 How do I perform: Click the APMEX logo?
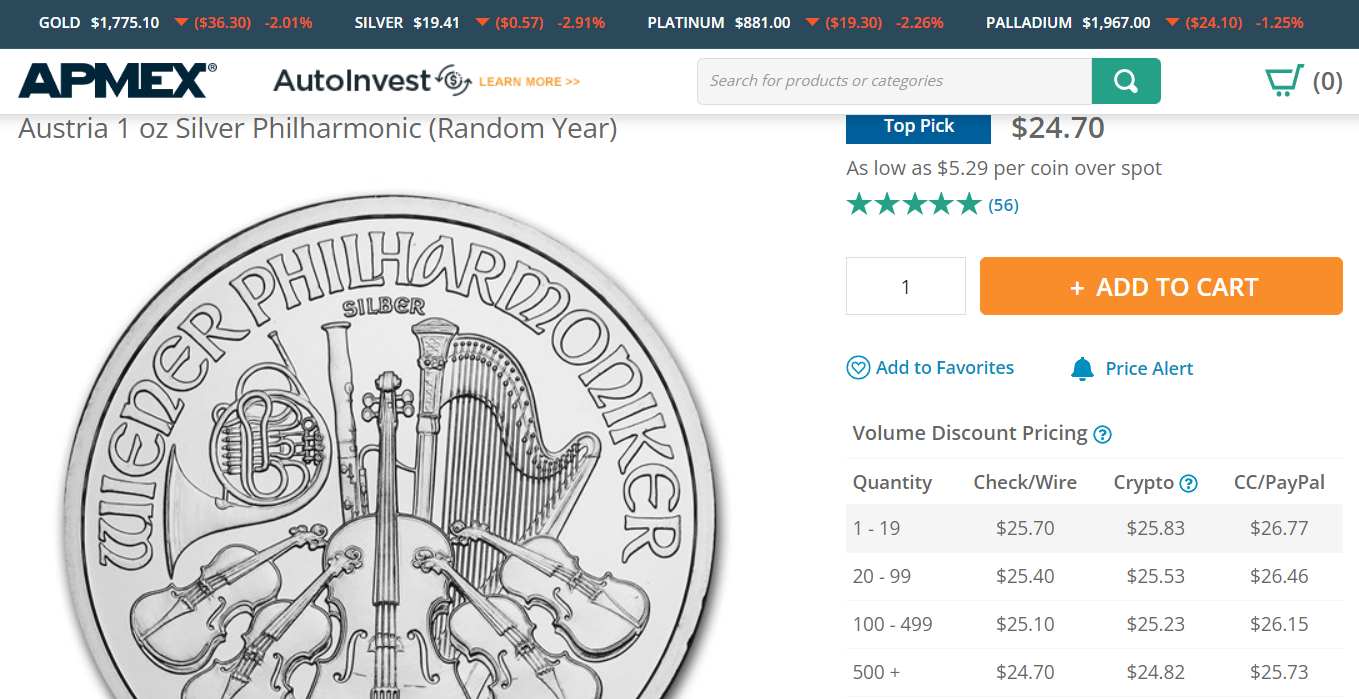116,81
